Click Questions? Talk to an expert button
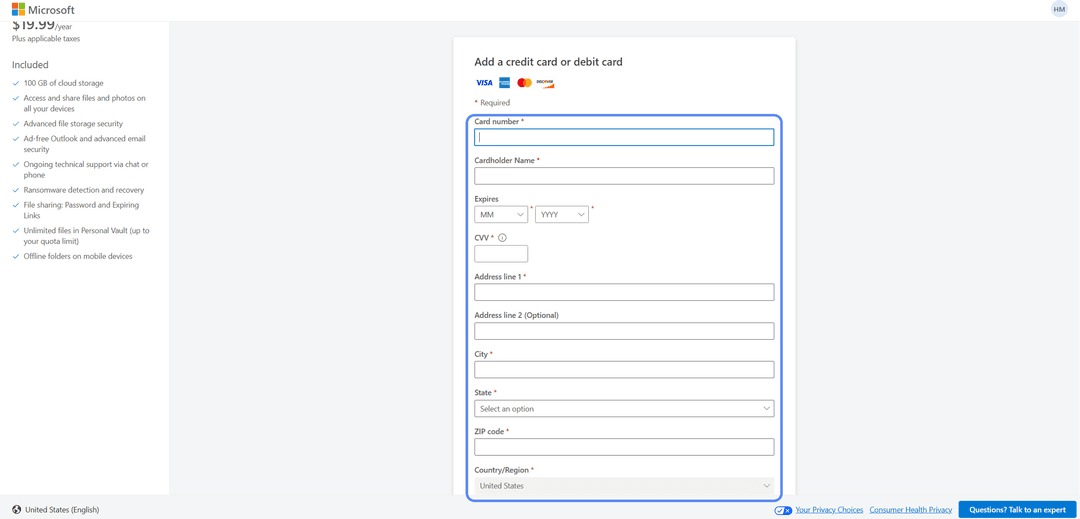Screen dimensions: 1080x519 (x=1017, y=510)
